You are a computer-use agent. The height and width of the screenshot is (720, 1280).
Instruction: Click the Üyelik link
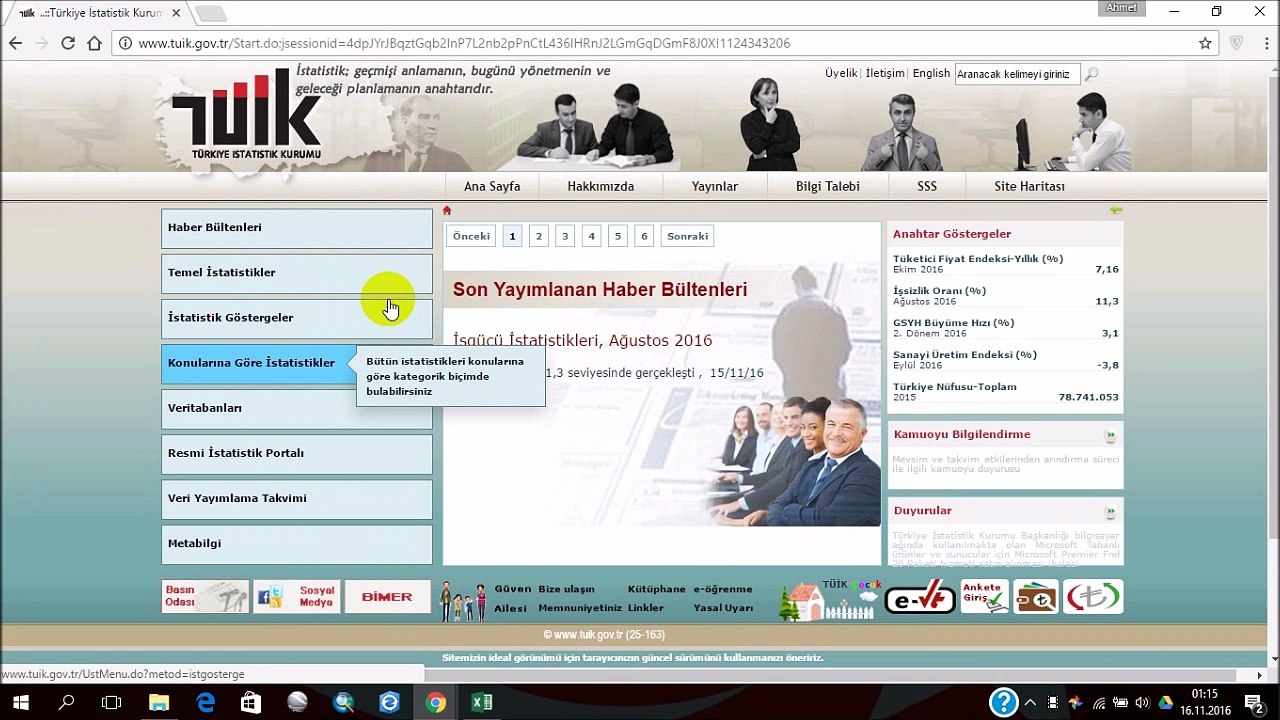pyautogui.click(x=841, y=73)
